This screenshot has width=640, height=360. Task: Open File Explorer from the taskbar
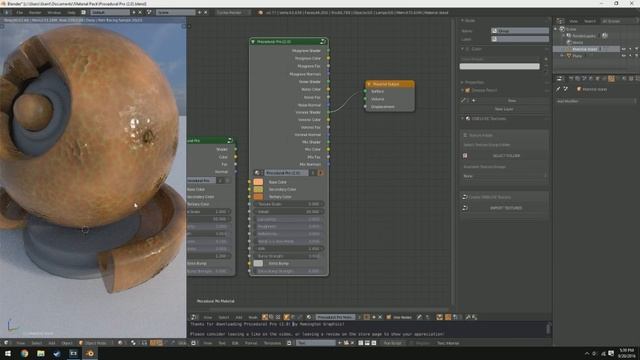coord(41,353)
